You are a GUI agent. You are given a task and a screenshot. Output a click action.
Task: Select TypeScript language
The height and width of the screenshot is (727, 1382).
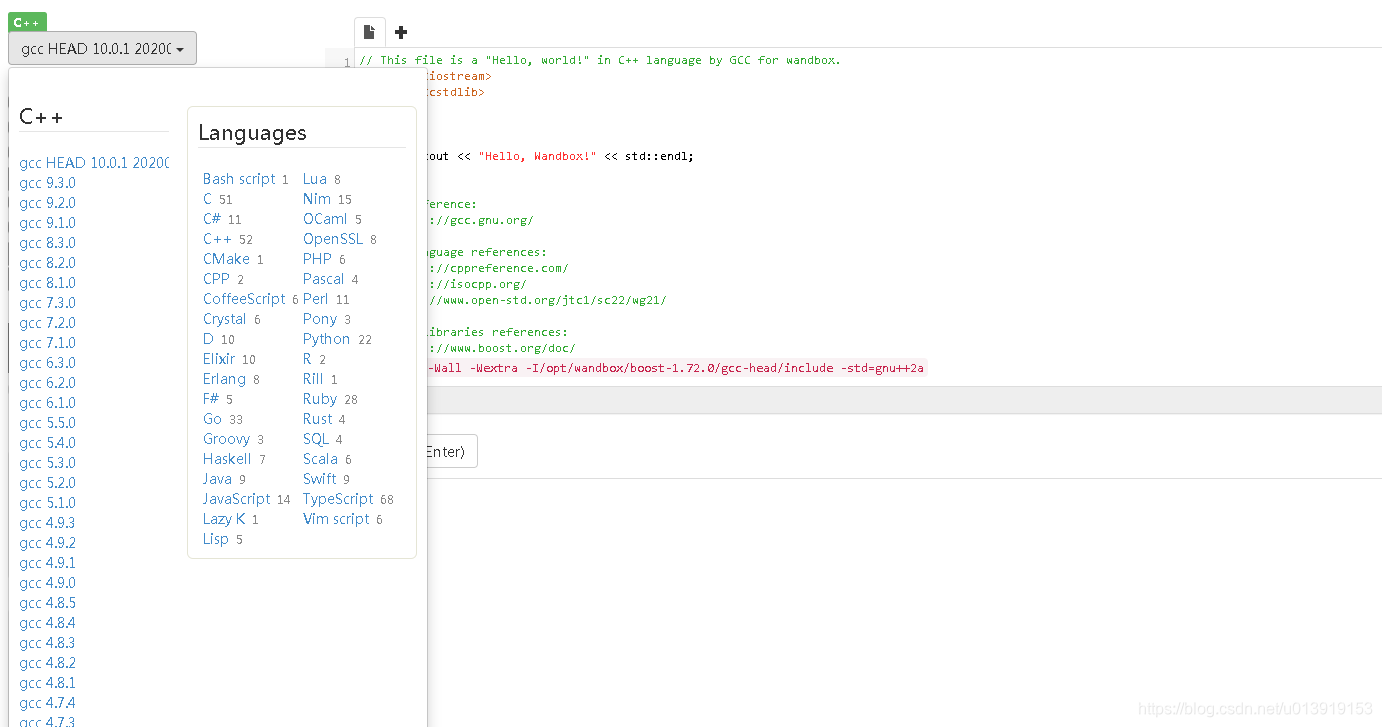pyautogui.click(x=338, y=499)
